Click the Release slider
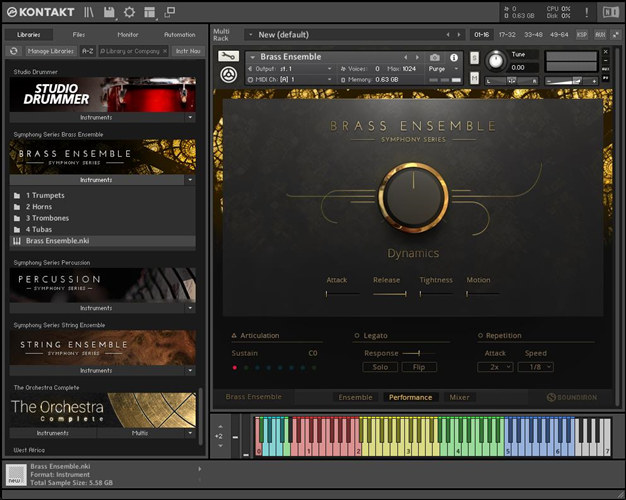Screen dimensions: 626x500 click(x=389, y=294)
